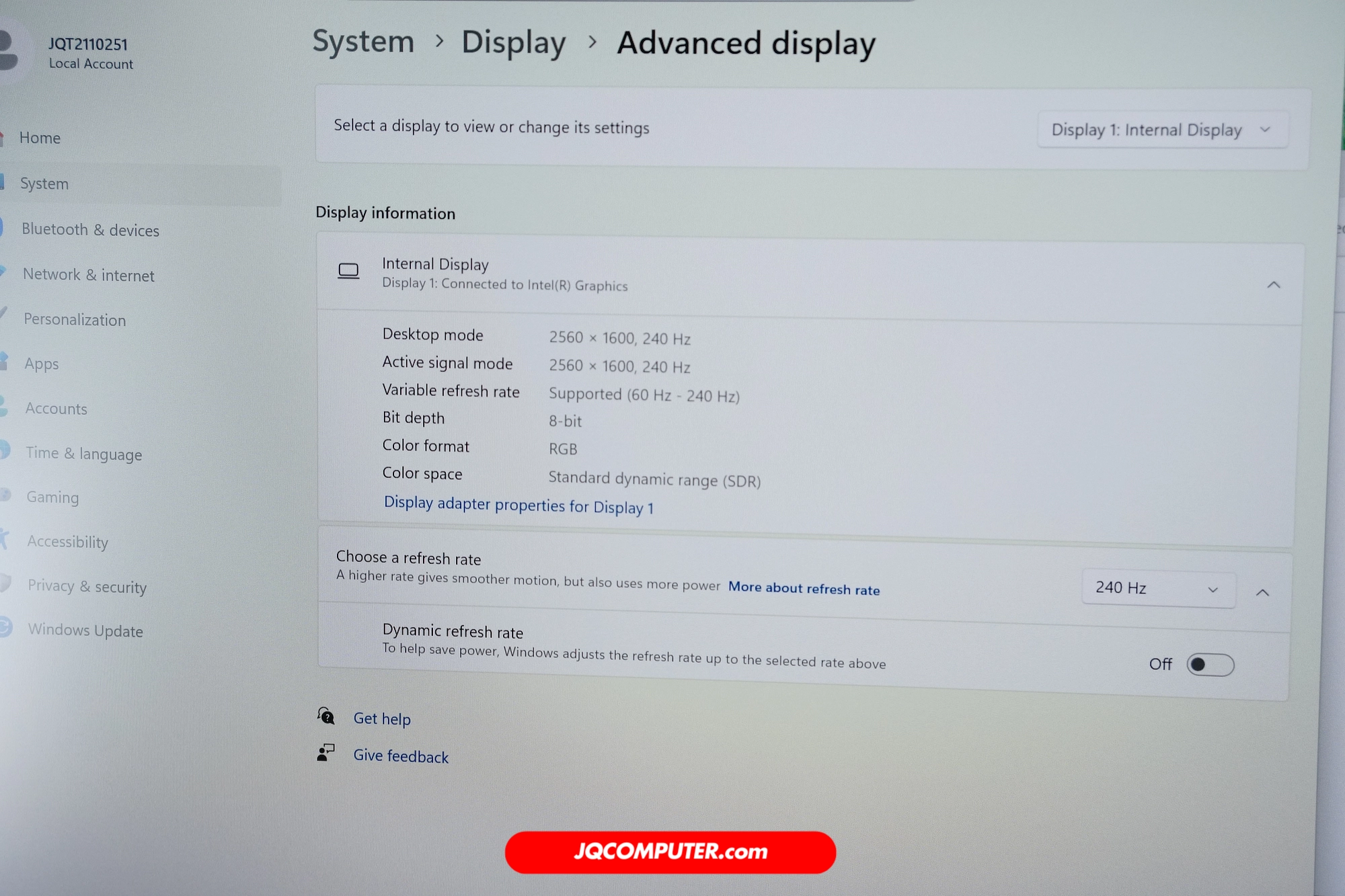Select Personalization in the sidebar
The image size is (1345, 896).
pyautogui.click(x=75, y=319)
